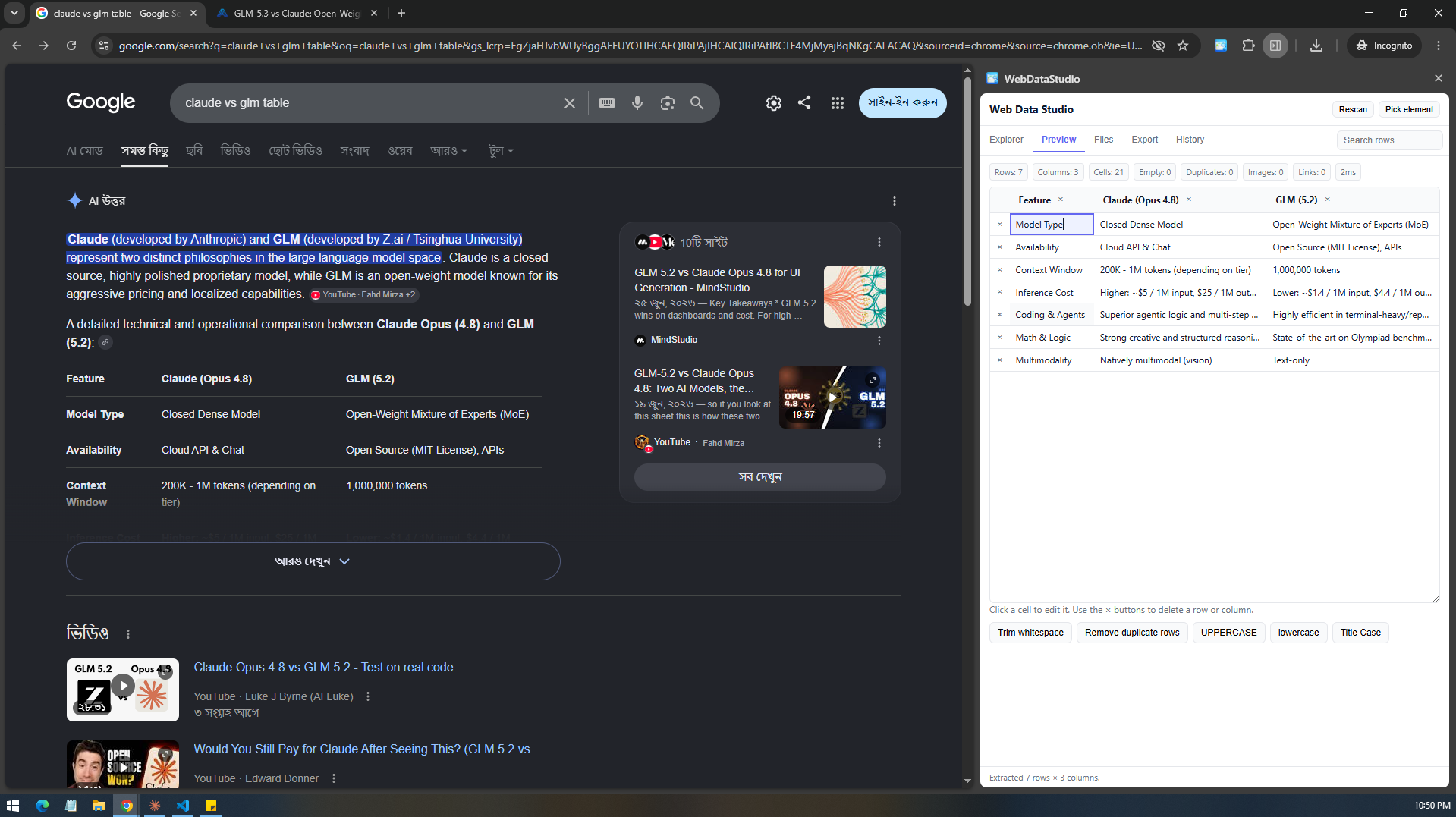The height and width of the screenshot is (817, 1456).
Task: Open the Files tab
Action: point(1103,140)
